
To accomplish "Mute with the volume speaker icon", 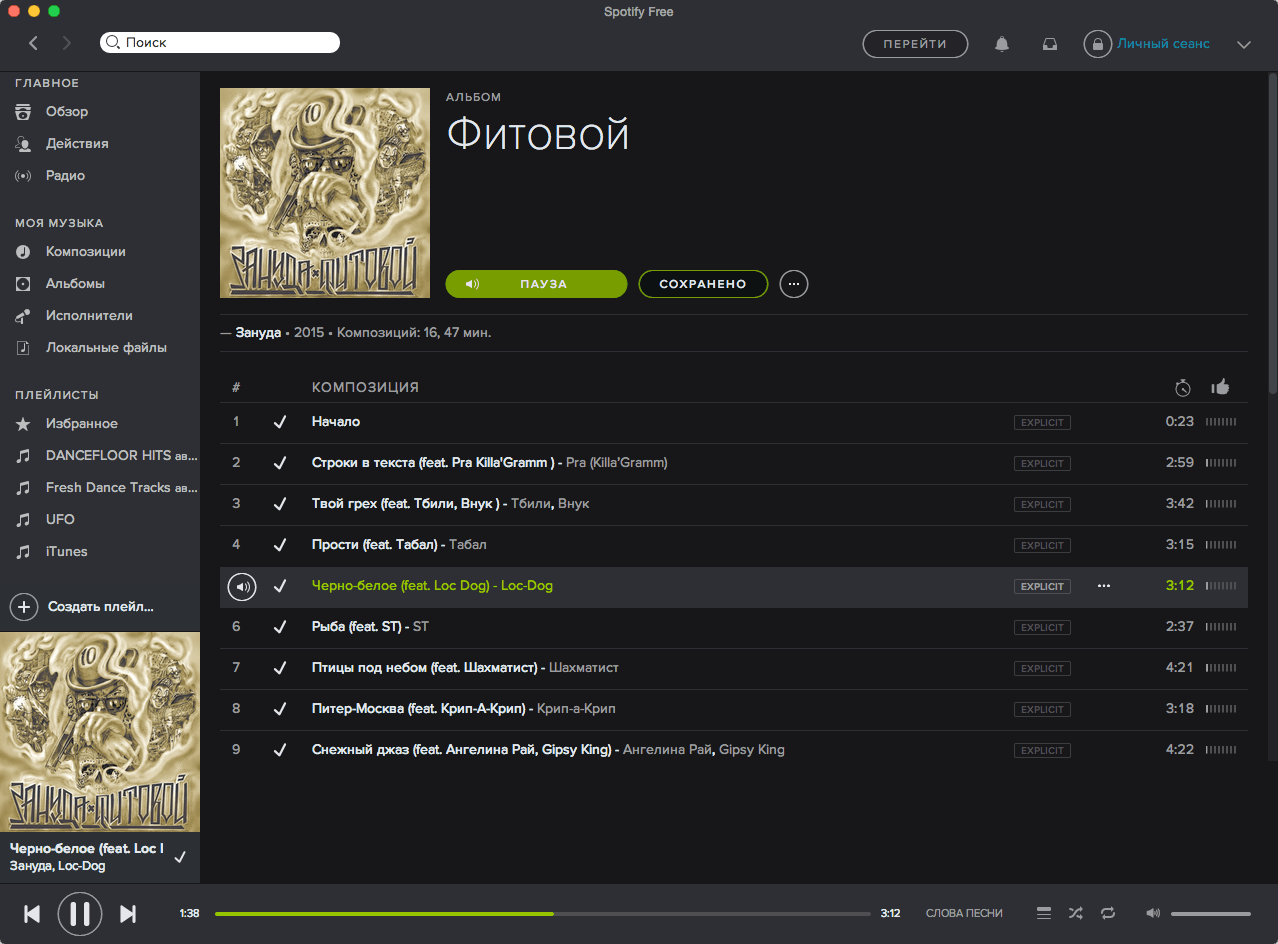I will tap(1153, 913).
